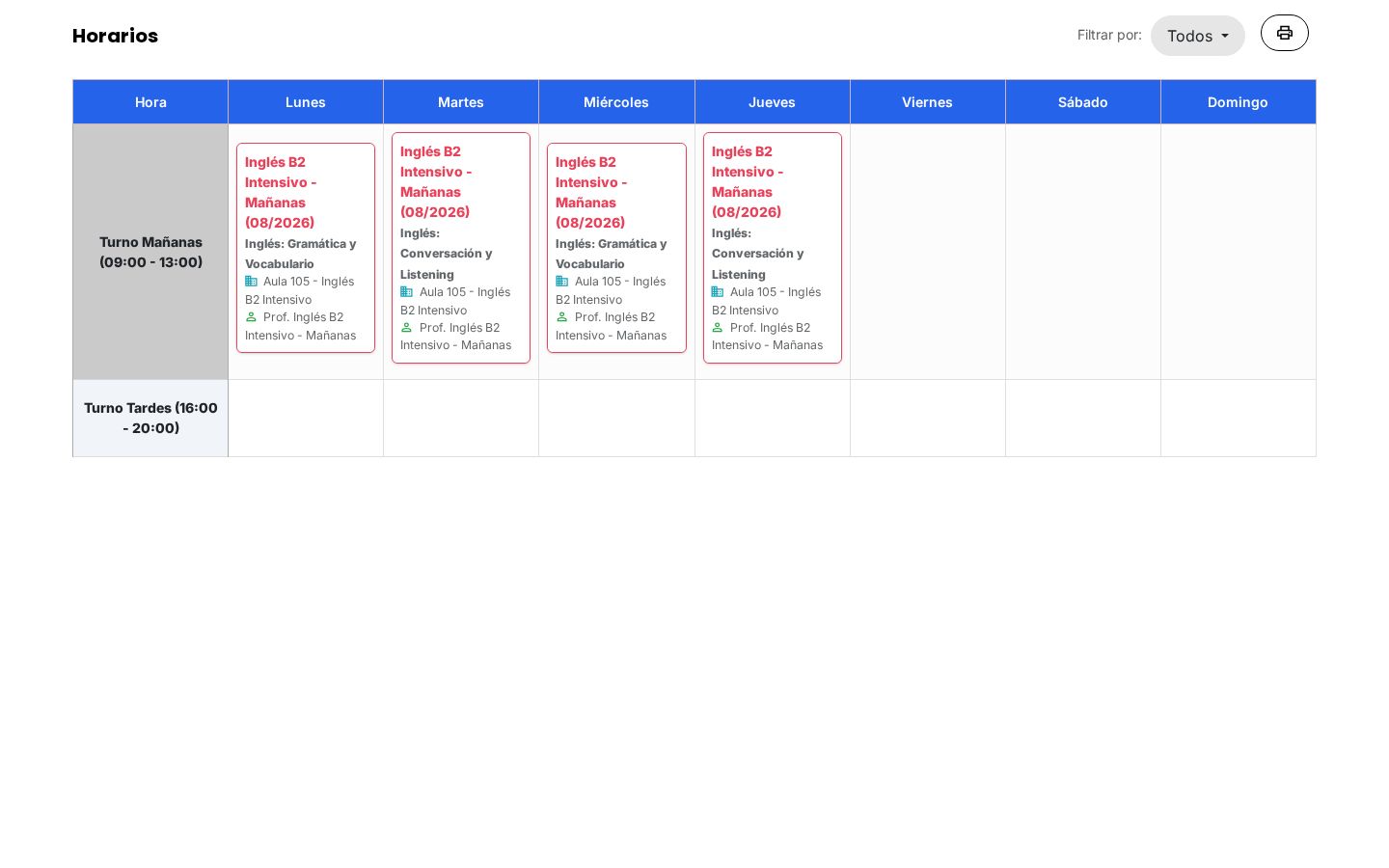Viewport: 1389px width, 868px height.
Task: Click the teacher icon in Lunes card
Action: click(x=251, y=317)
